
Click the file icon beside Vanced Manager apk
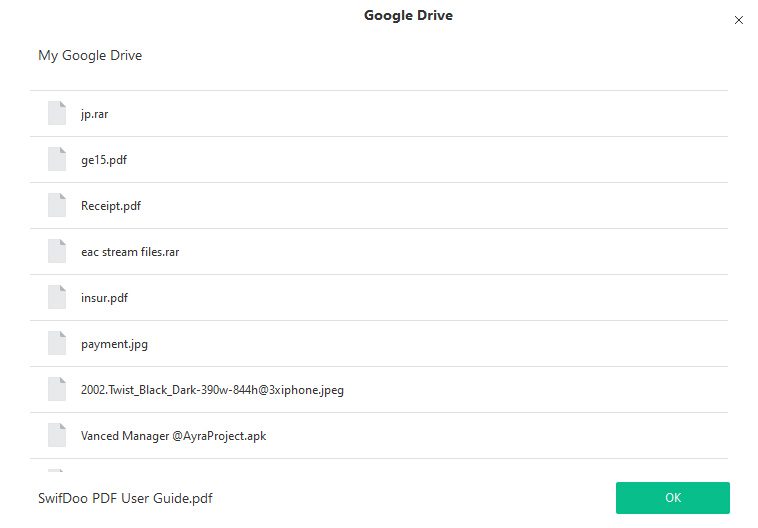tap(57, 435)
